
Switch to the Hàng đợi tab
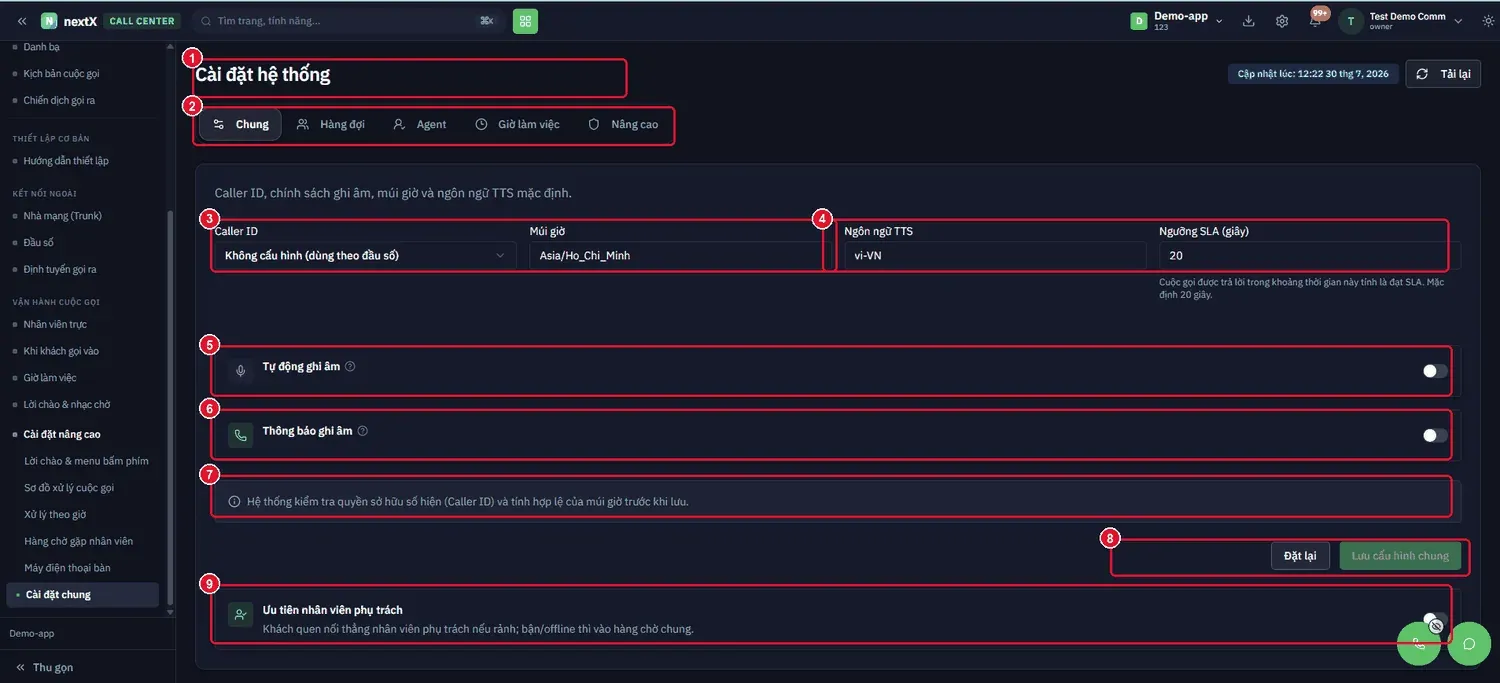[x=331, y=124]
